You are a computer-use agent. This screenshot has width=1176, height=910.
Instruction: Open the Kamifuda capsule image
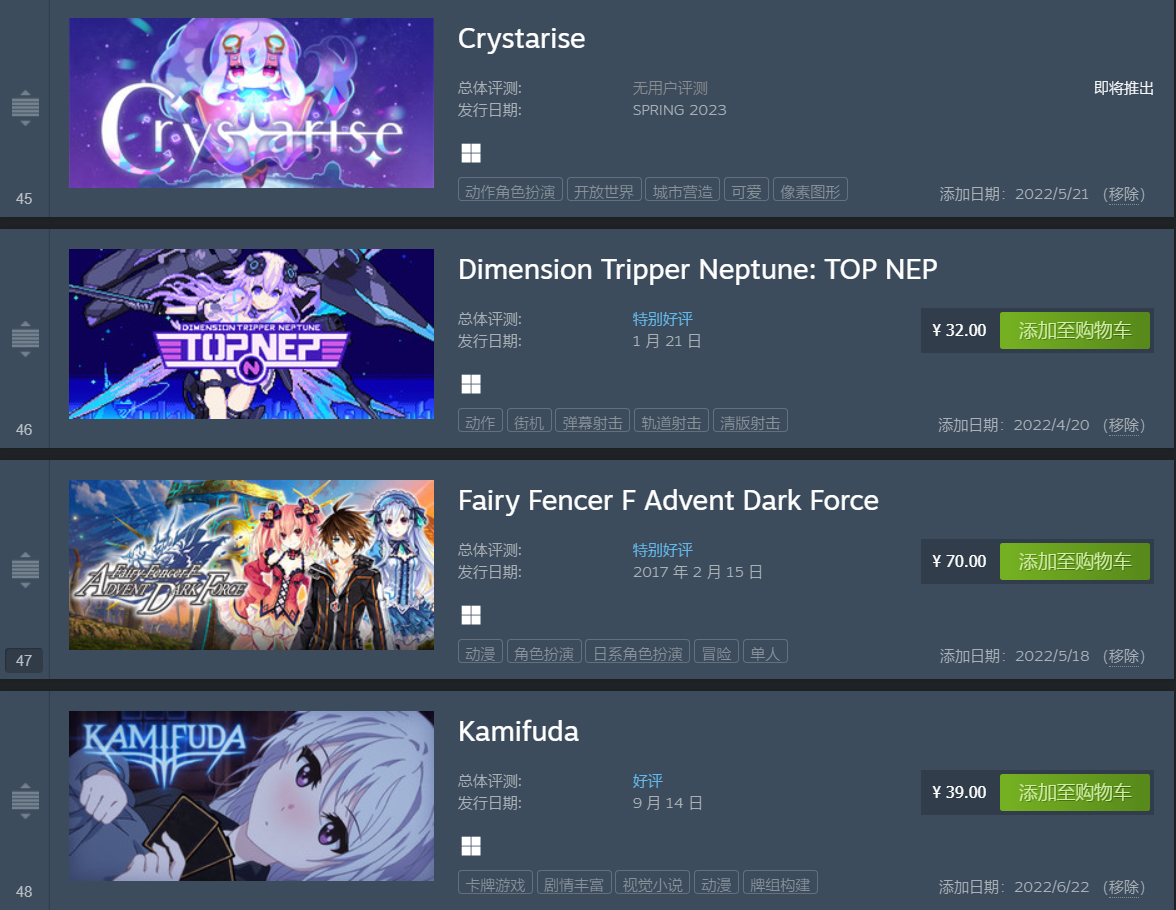coord(251,796)
